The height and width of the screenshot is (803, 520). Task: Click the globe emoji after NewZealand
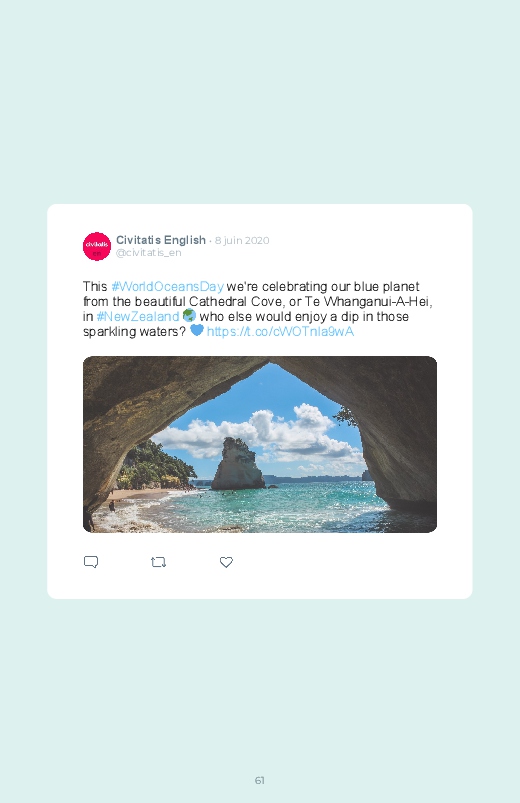tap(189, 315)
